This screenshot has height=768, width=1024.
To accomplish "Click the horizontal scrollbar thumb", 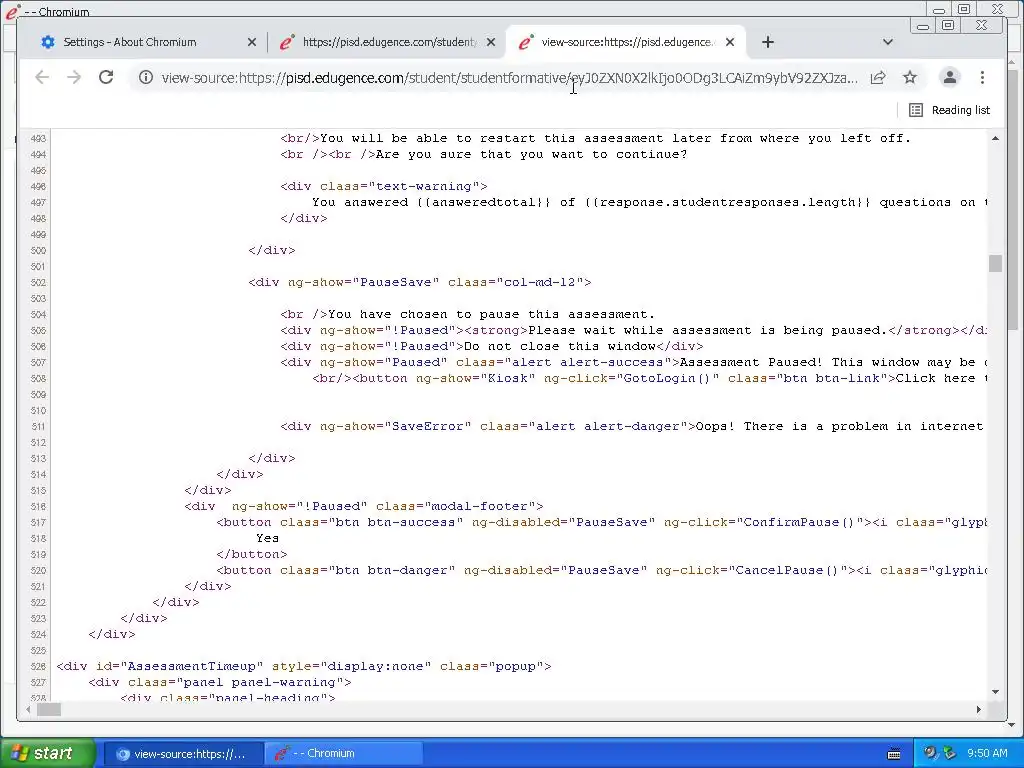I will tap(48, 709).
